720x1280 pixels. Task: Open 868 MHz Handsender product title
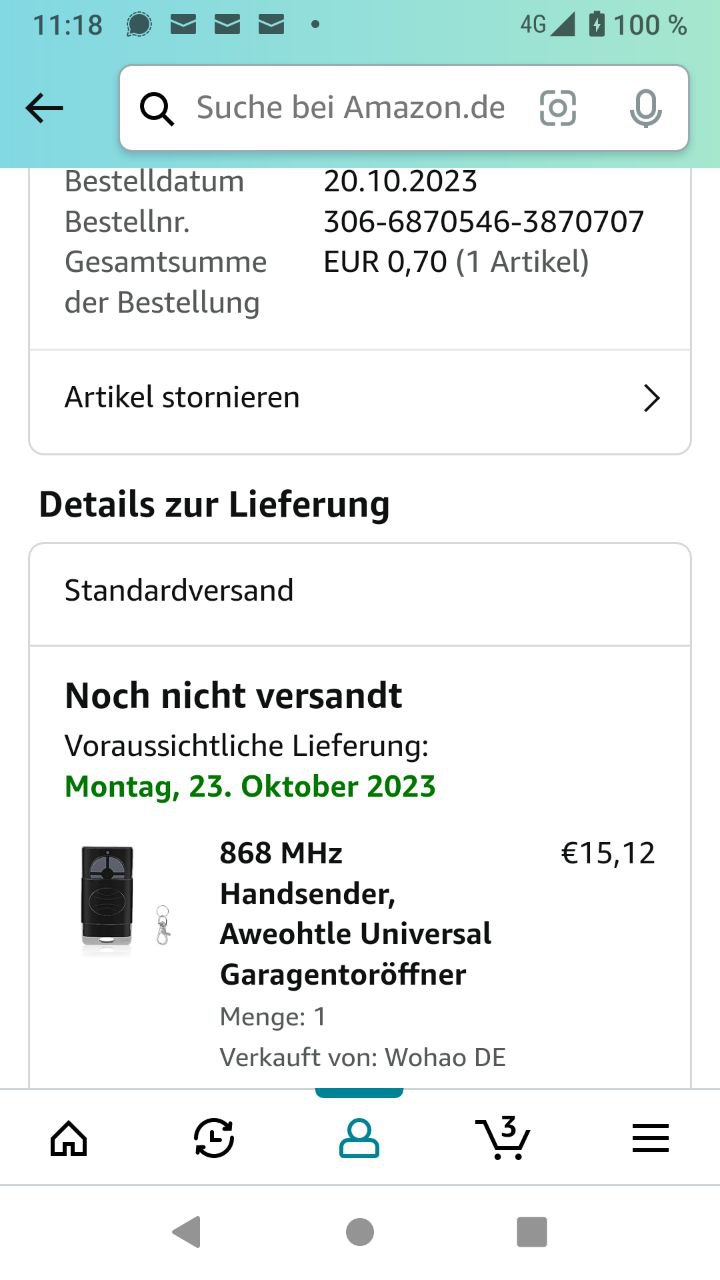click(x=356, y=914)
